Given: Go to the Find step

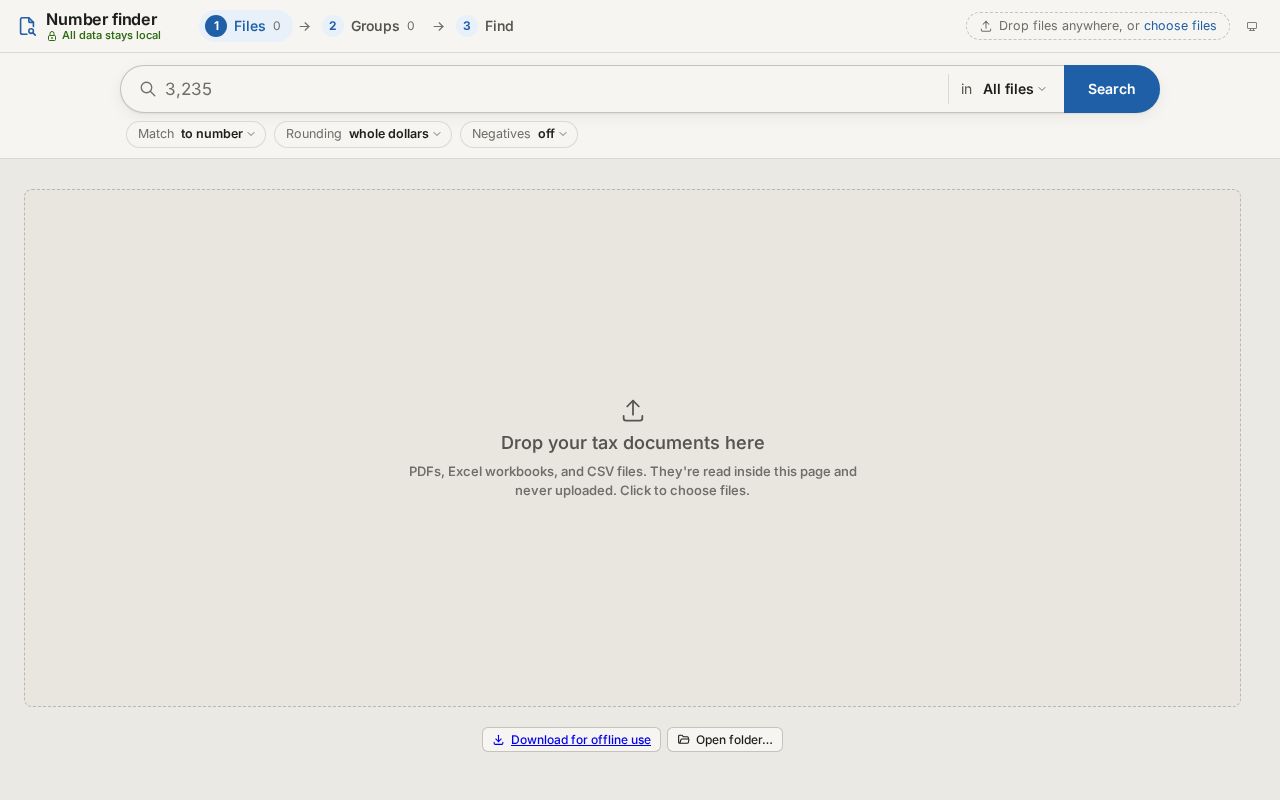Looking at the screenshot, I should [486, 26].
